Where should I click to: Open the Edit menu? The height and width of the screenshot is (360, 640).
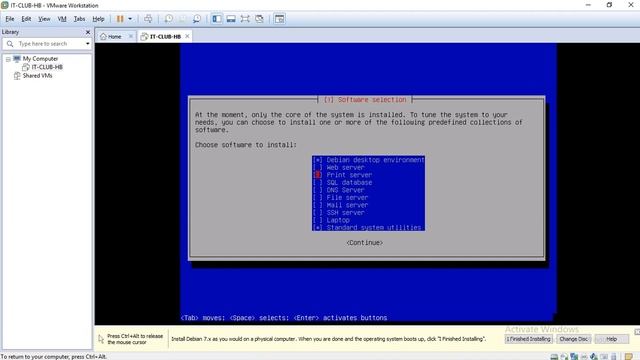tap(26, 19)
